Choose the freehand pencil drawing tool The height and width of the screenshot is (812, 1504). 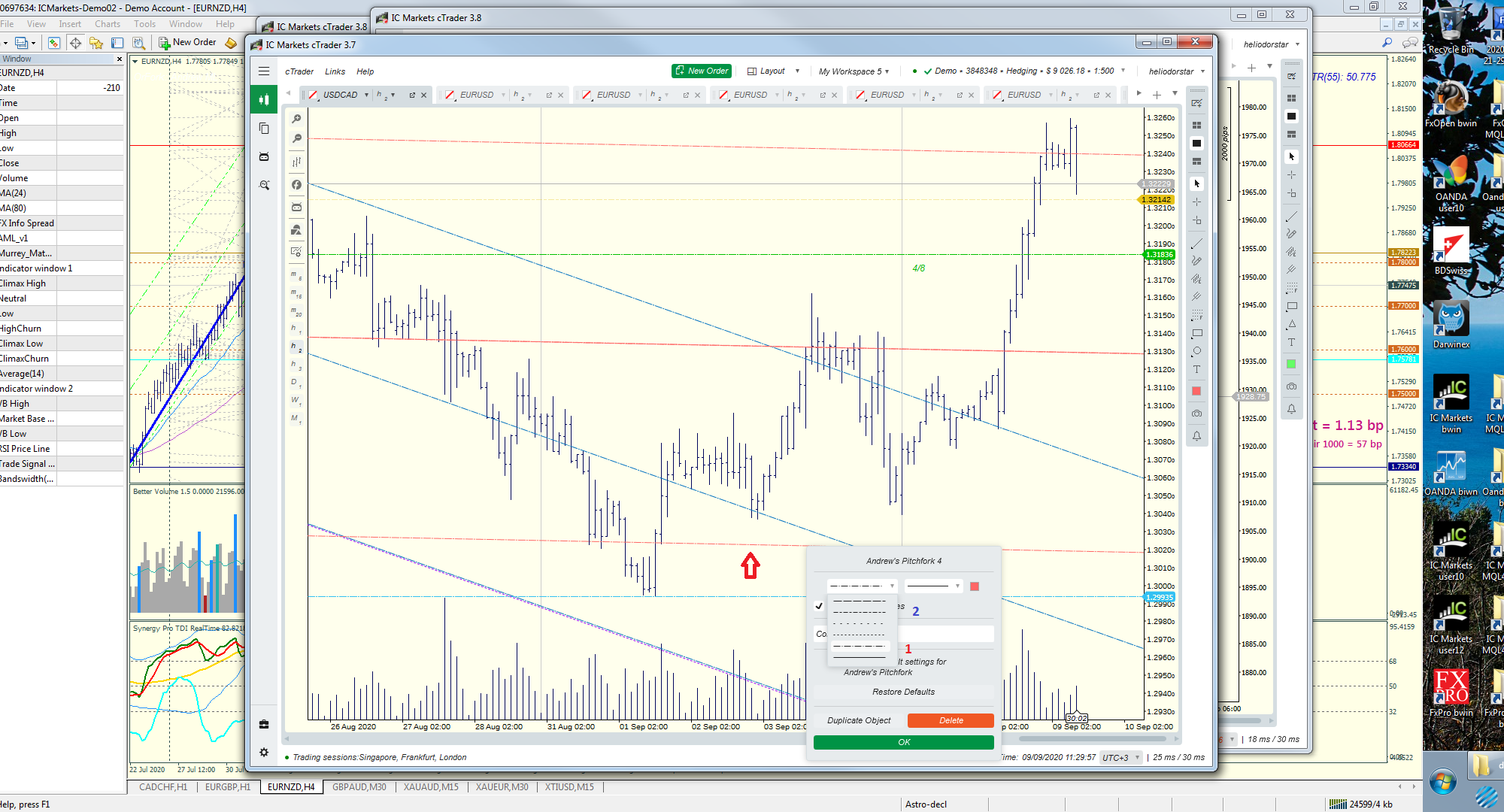click(x=1196, y=261)
